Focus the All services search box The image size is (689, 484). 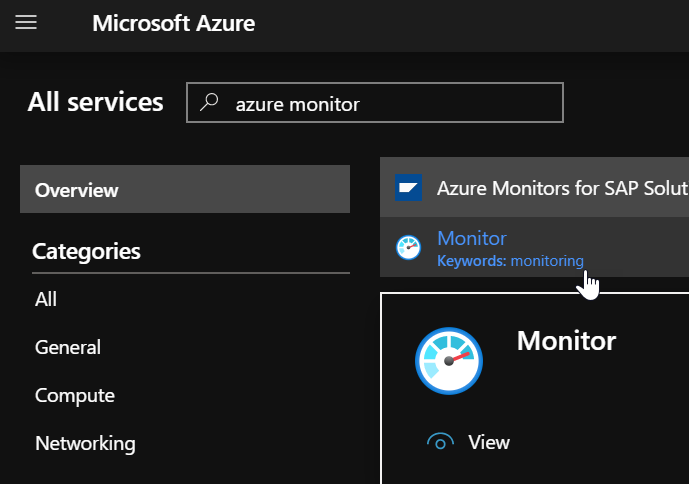click(390, 103)
